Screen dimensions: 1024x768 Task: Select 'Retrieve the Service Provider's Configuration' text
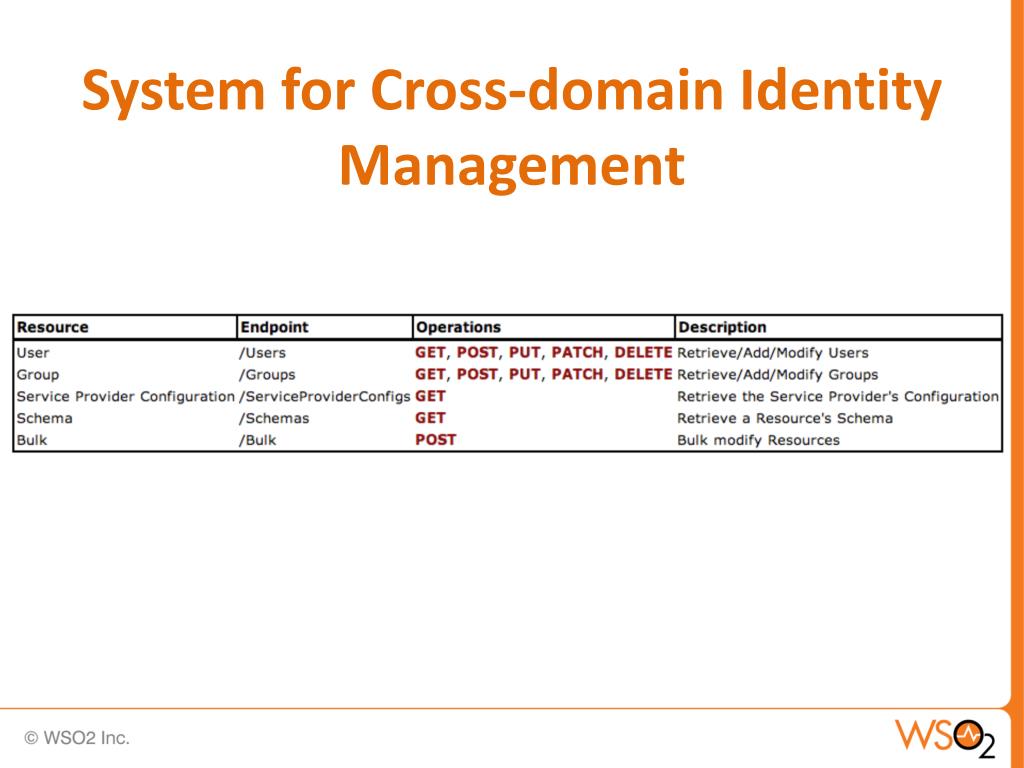pos(838,396)
